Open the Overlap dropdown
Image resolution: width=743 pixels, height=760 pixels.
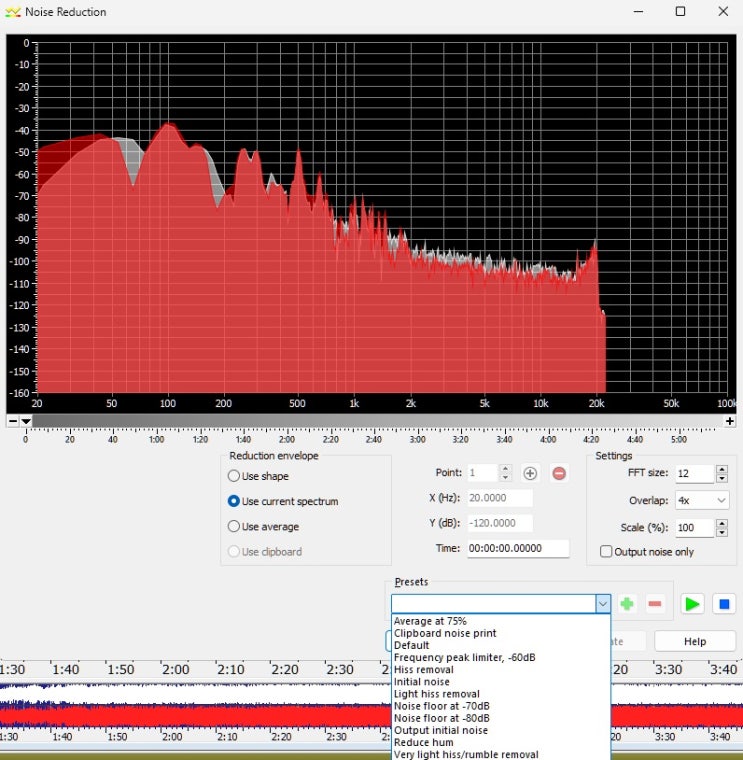coord(702,500)
